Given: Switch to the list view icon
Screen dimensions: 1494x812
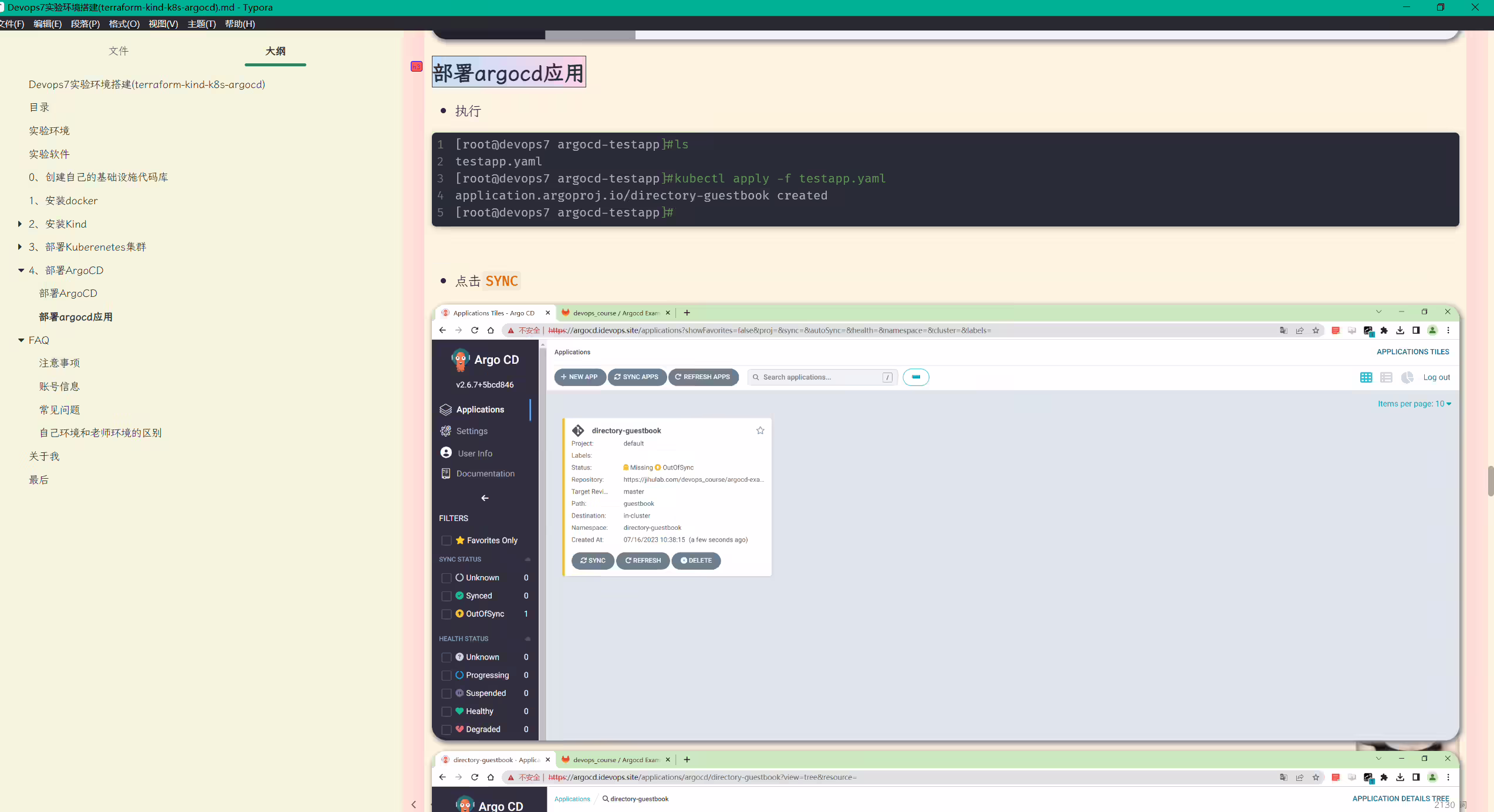Looking at the screenshot, I should 1386,377.
